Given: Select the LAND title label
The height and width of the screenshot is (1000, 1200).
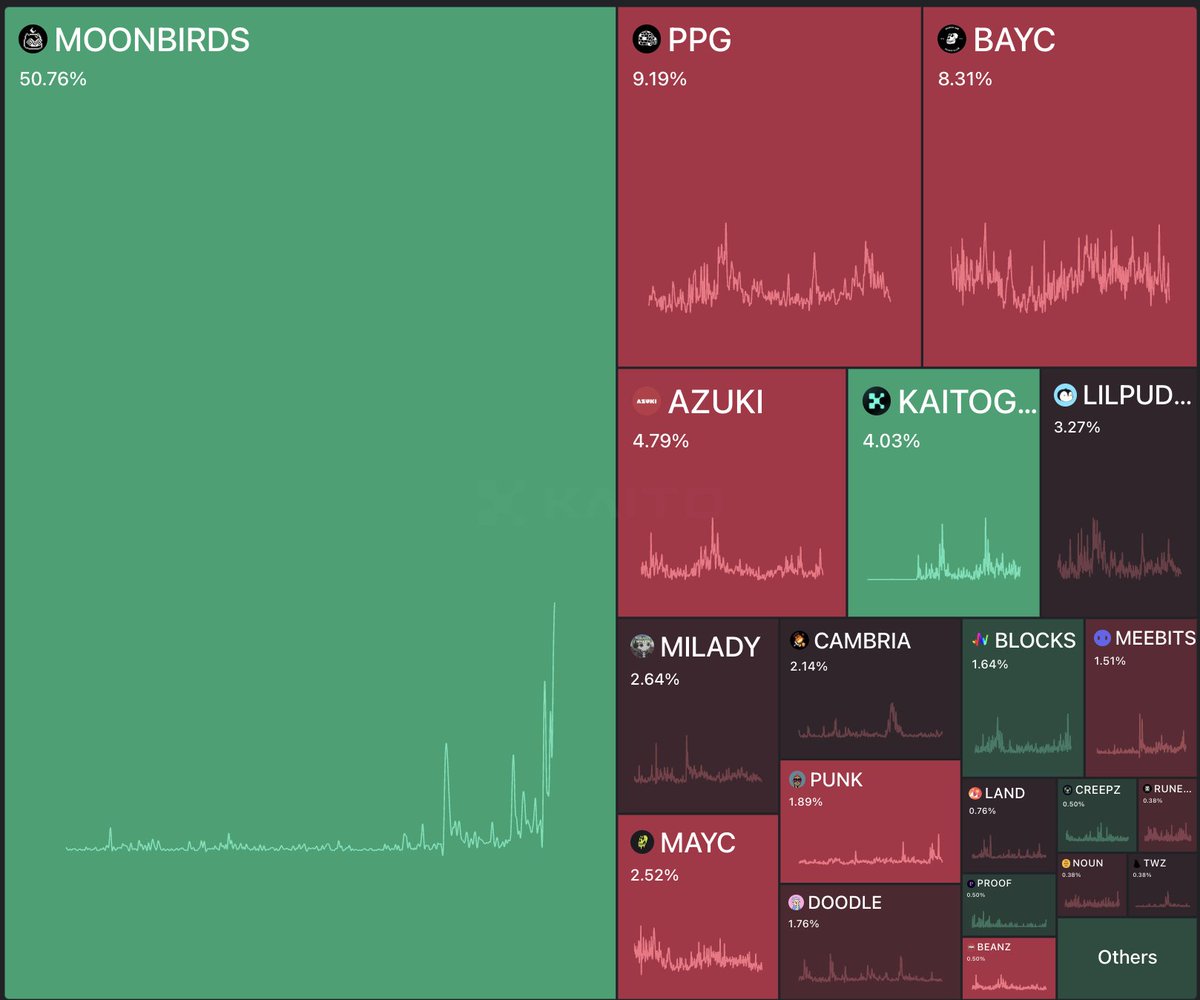Looking at the screenshot, I should coord(1005,793).
